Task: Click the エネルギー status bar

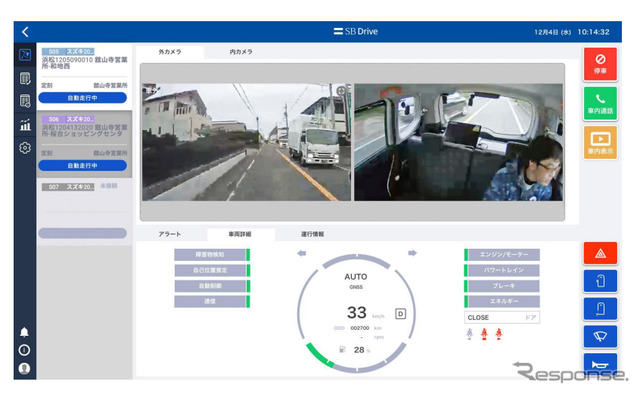Action: pos(502,301)
